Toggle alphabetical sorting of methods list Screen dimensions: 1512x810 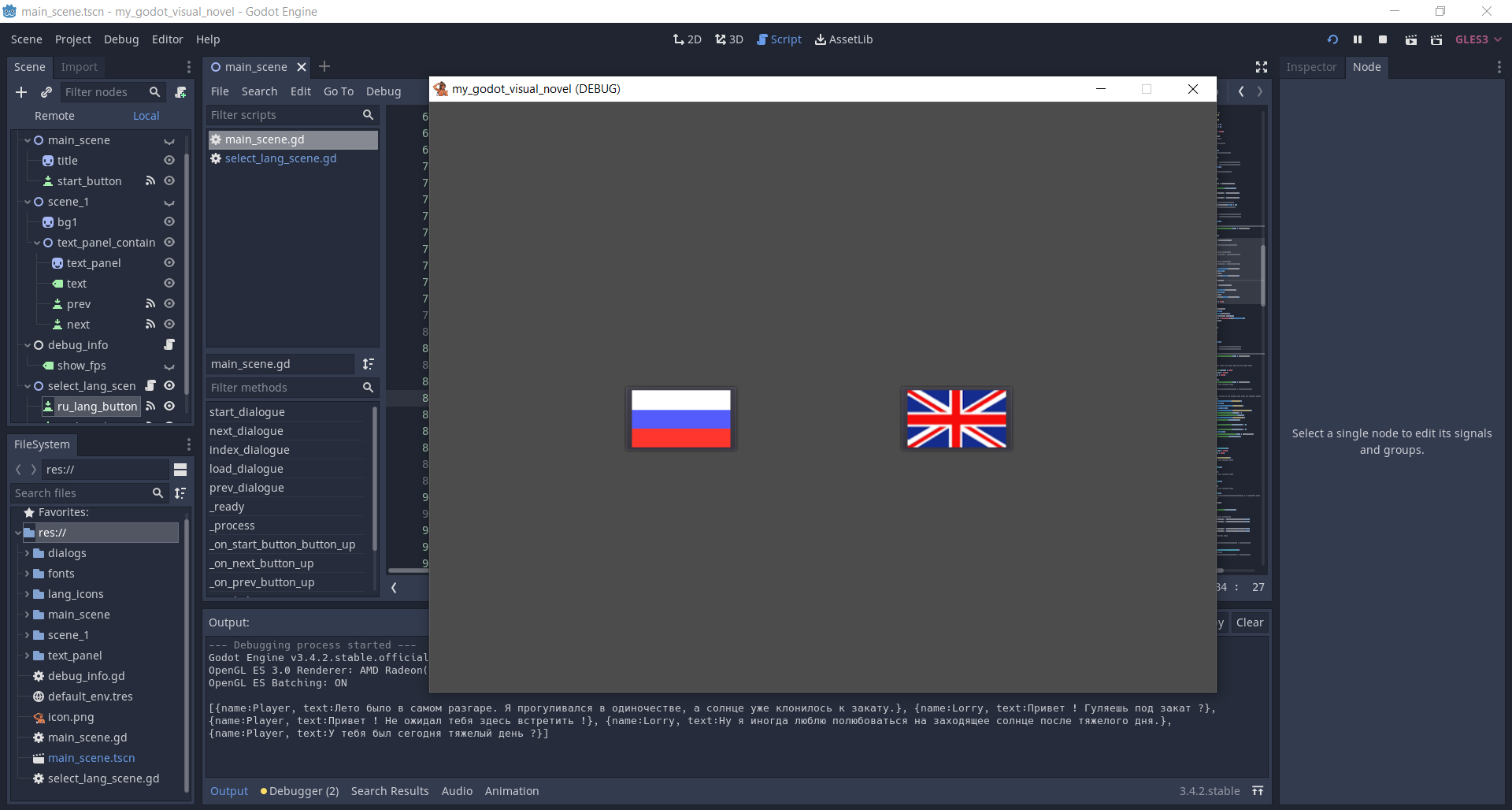pos(368,364)
